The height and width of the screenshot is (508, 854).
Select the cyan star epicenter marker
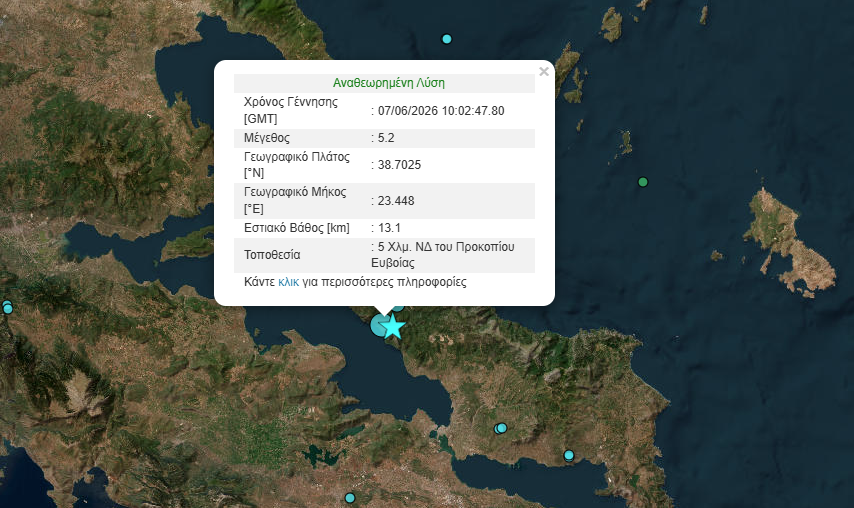pos(393,327)
